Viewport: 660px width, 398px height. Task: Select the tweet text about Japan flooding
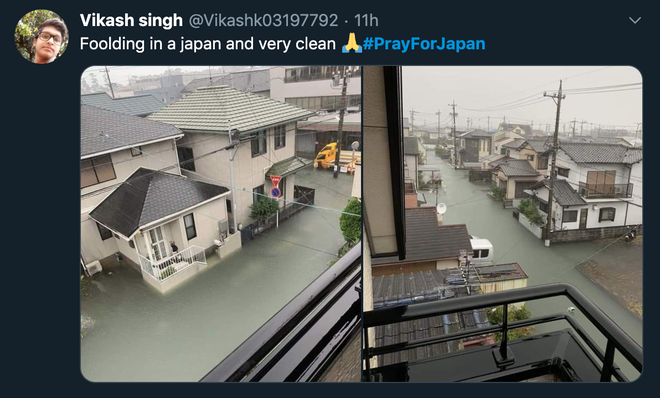[x=208, y=44]
